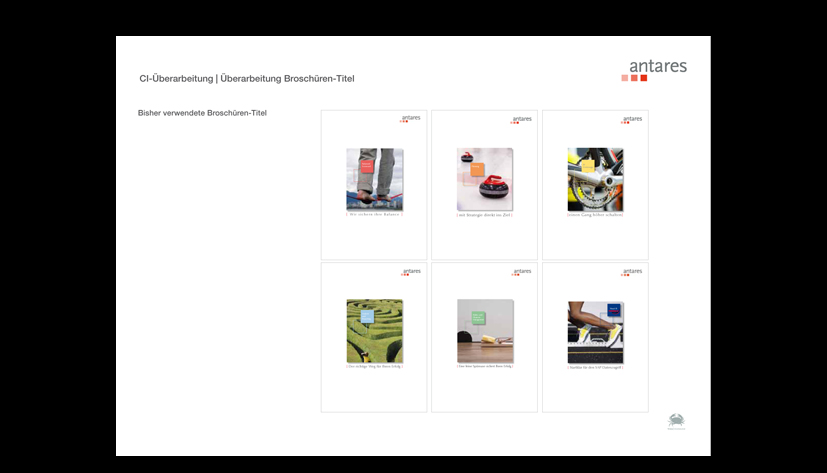Click small antares logo on tightrope brochure

point(410,119)
